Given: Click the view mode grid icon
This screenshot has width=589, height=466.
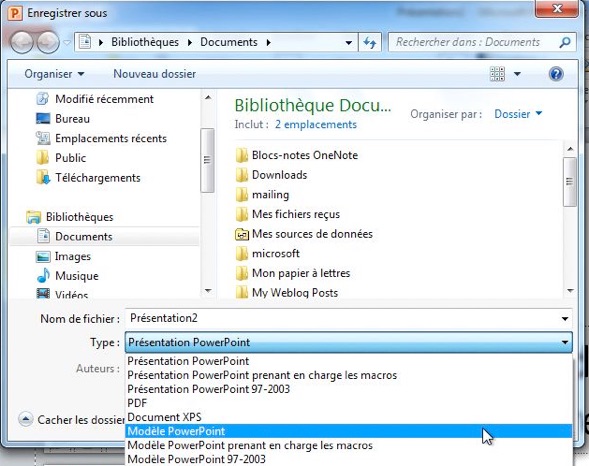Looking at the screenshot, I should (x=497, y=74).
